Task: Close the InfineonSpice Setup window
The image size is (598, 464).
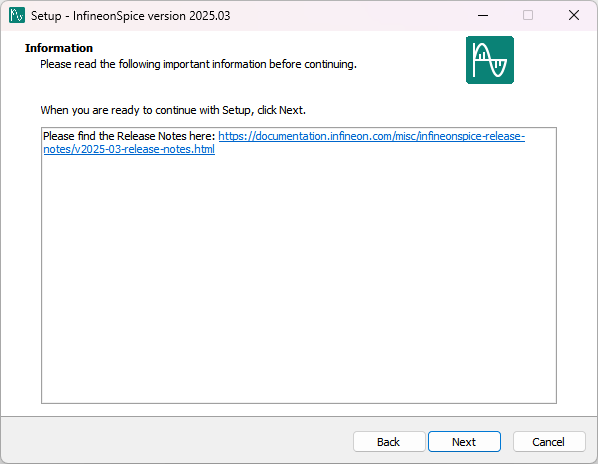Action: [x=574, y=15]
